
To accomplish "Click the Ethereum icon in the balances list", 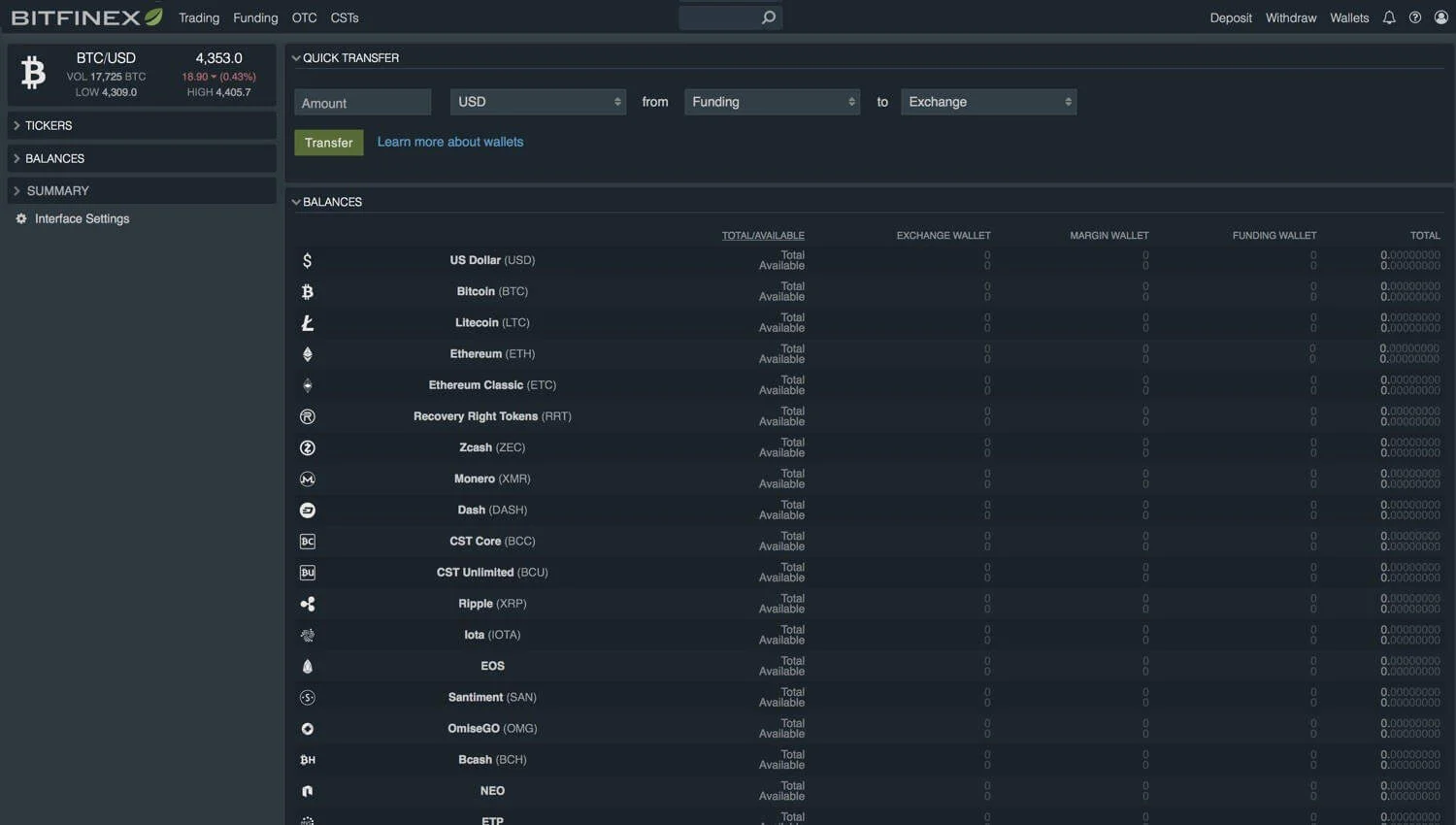I will point(307,353).
